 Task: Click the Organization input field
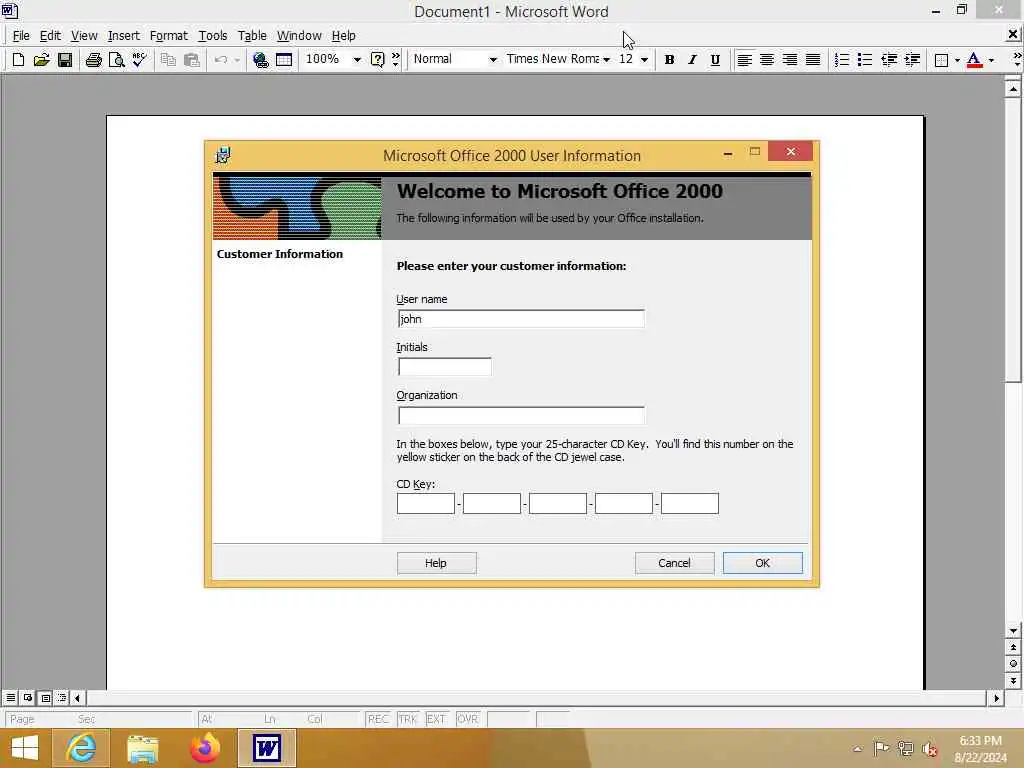click(520, 415)
